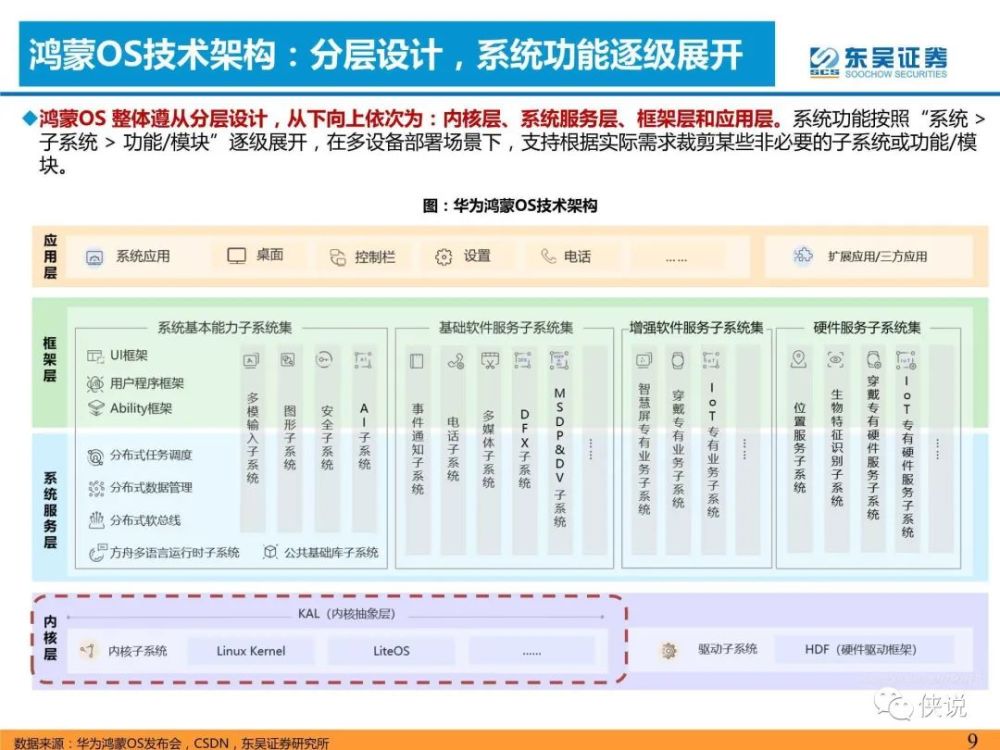Click the icon above IoT专有业务子系统
This screenshot has width=1000, height=750.
[x=711, y=360]
